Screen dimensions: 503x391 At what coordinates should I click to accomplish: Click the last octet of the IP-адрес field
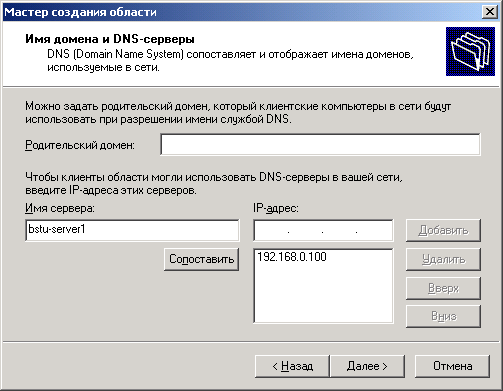point(374,231)
